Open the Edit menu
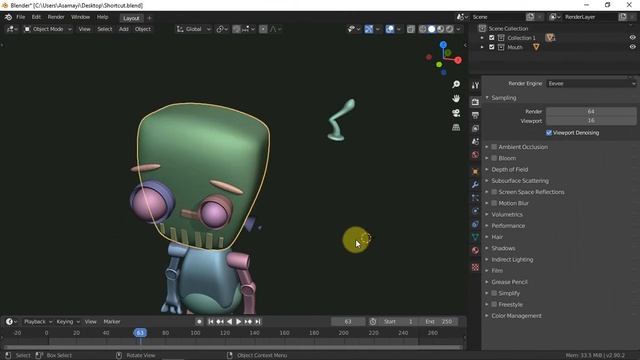This screenshot has height=360, width=640. (36, 17)
